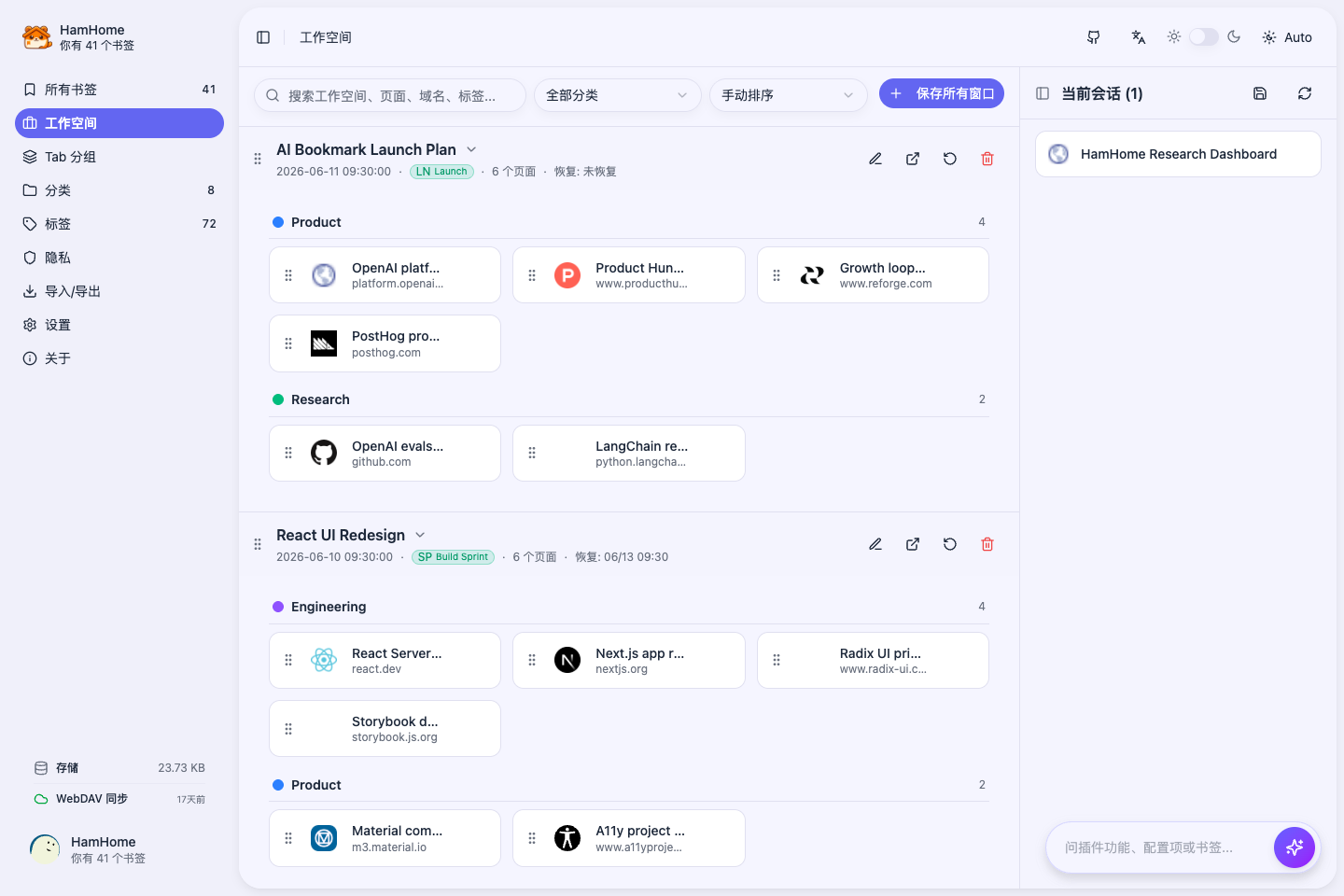Expand the AI Bookmark Launch Plan chevron
The image size is (1344, 896).
tap(471, 149)
